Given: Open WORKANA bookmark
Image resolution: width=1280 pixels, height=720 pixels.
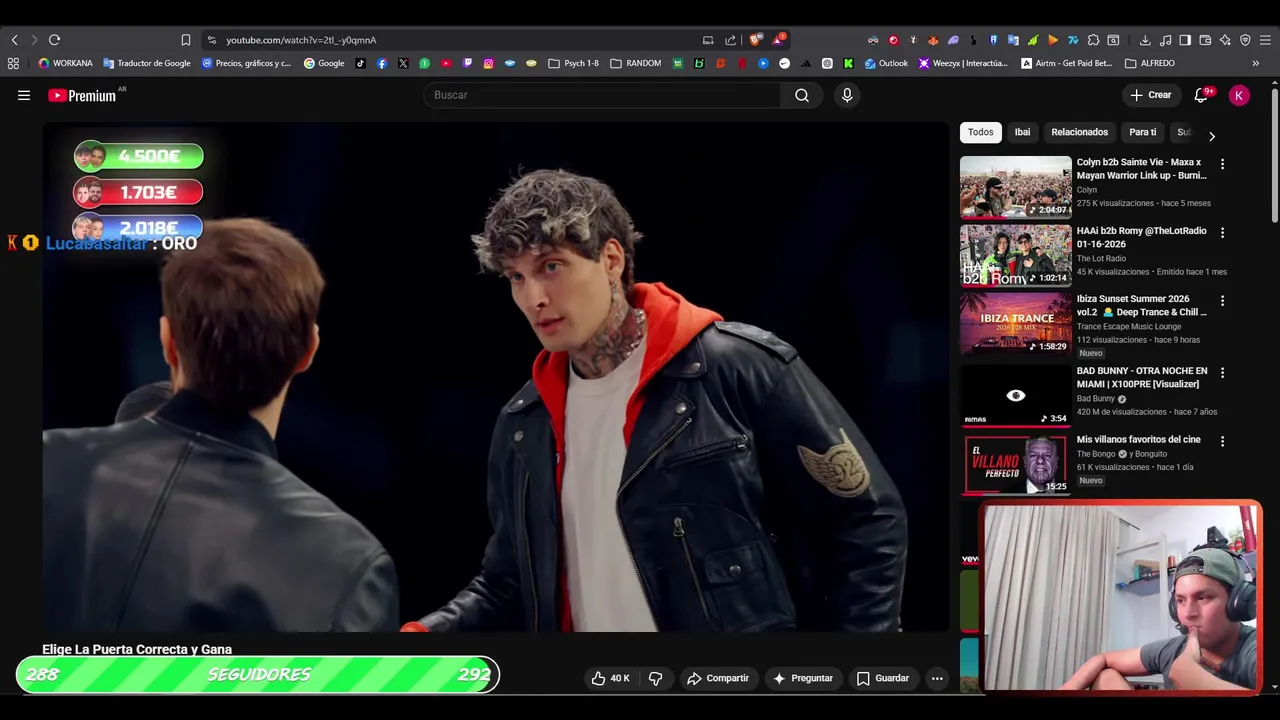Looking at the screenshot, I should 65,63.
